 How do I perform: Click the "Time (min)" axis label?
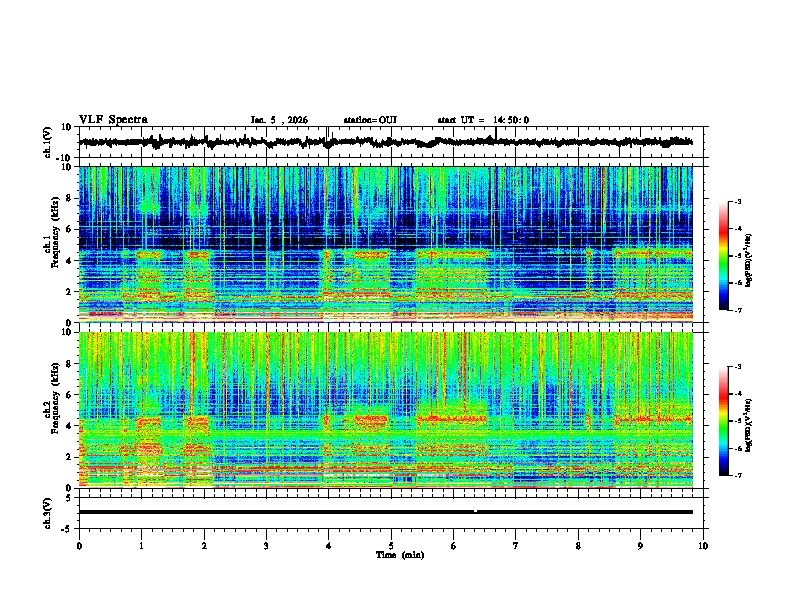point(400,555)
